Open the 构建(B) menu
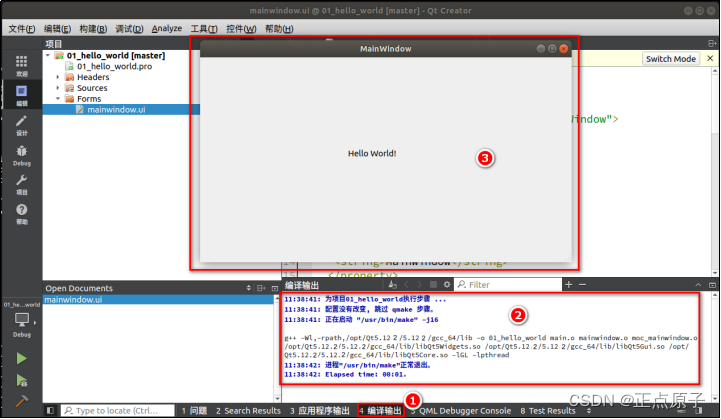Image resolution: width=721 pixels, height=419 pixels. 93,29
